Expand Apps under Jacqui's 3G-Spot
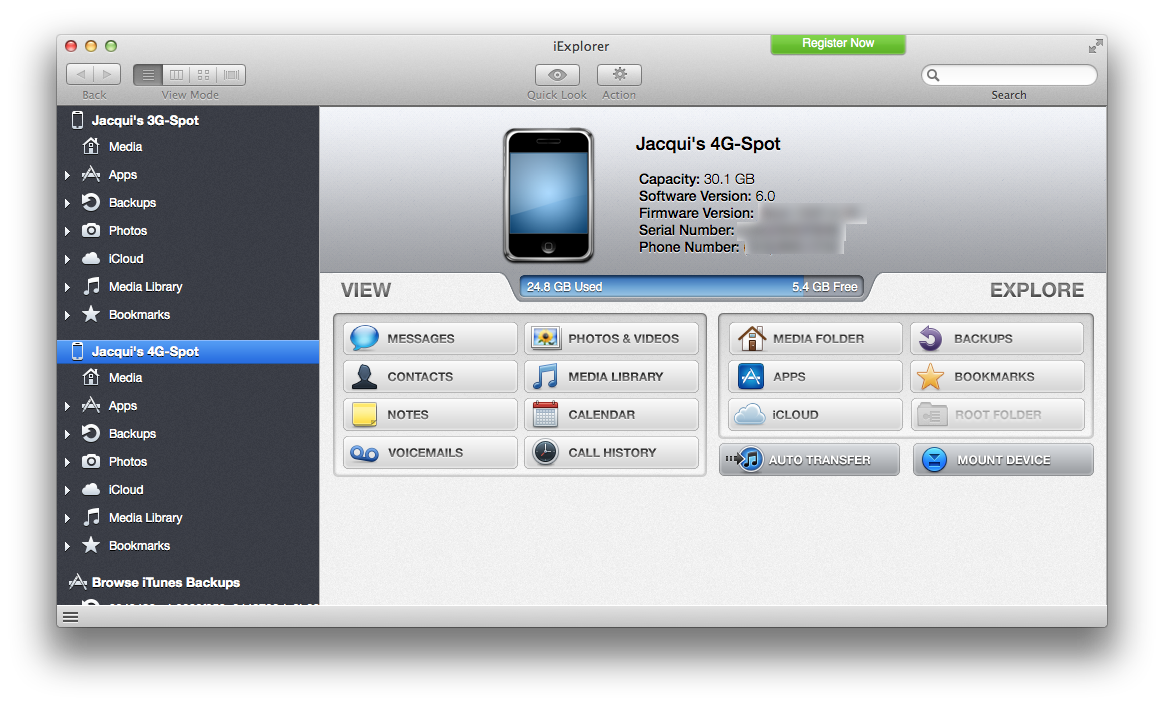Image resolution: width=1164 pixels, height=706 pixels. (68, 175)
